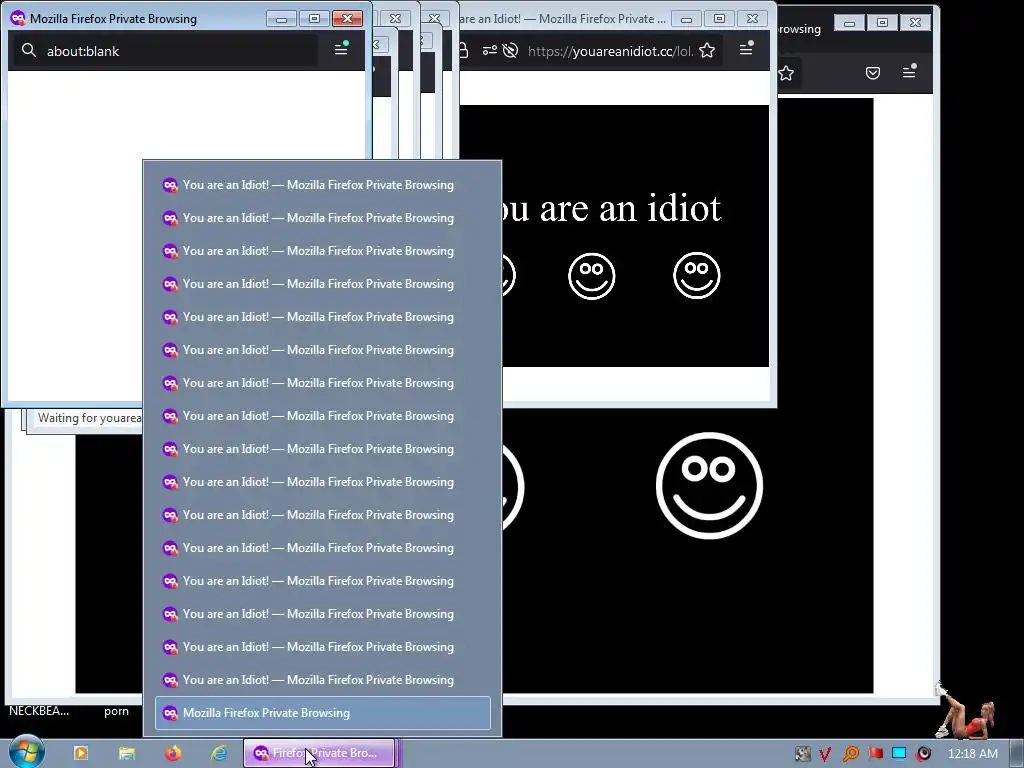The image size is (1024, 768).
Task: Click the dancing figure desktop mascot
Action: click(965, 711)
